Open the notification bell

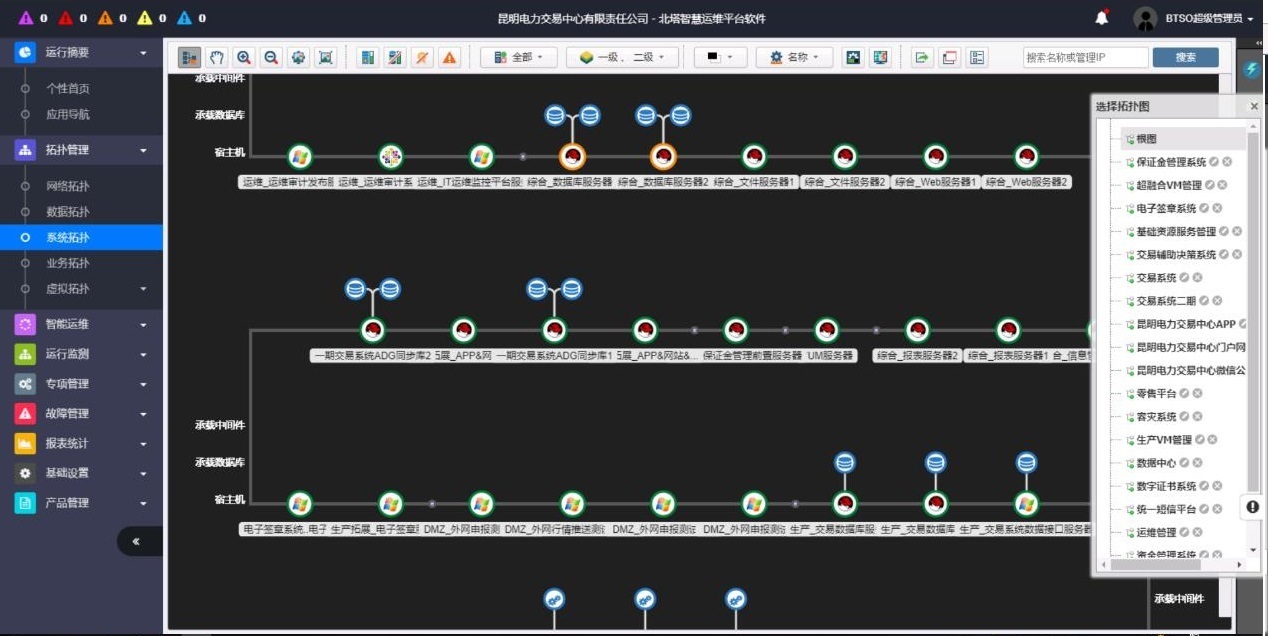pyautogui.click(x=1102, y=18)
